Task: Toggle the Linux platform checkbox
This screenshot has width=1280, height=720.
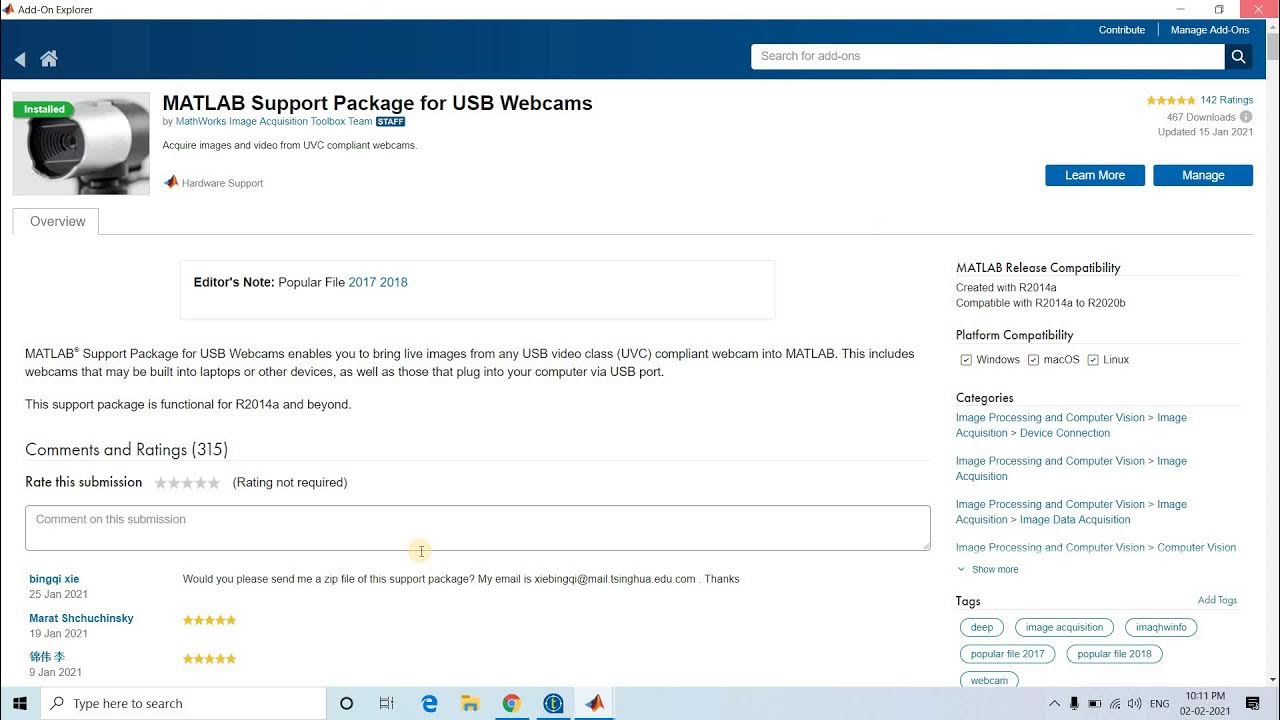Action: (1093, 360)
